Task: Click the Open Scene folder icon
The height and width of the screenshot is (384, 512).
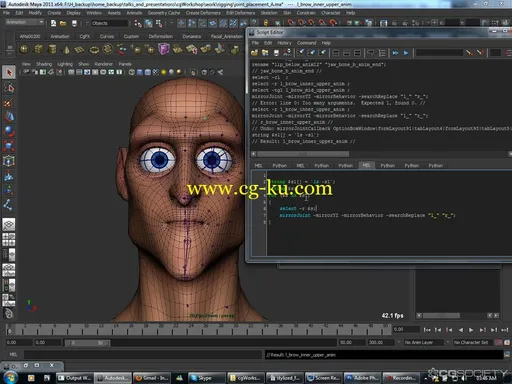Action: tap(63, 23)
